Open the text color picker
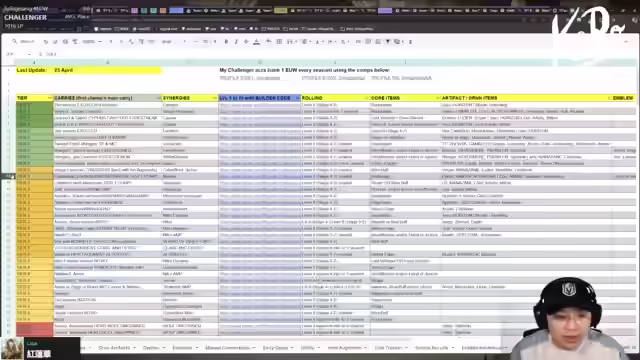The width and height of the screenshot is (640, 360). point(256,42)
